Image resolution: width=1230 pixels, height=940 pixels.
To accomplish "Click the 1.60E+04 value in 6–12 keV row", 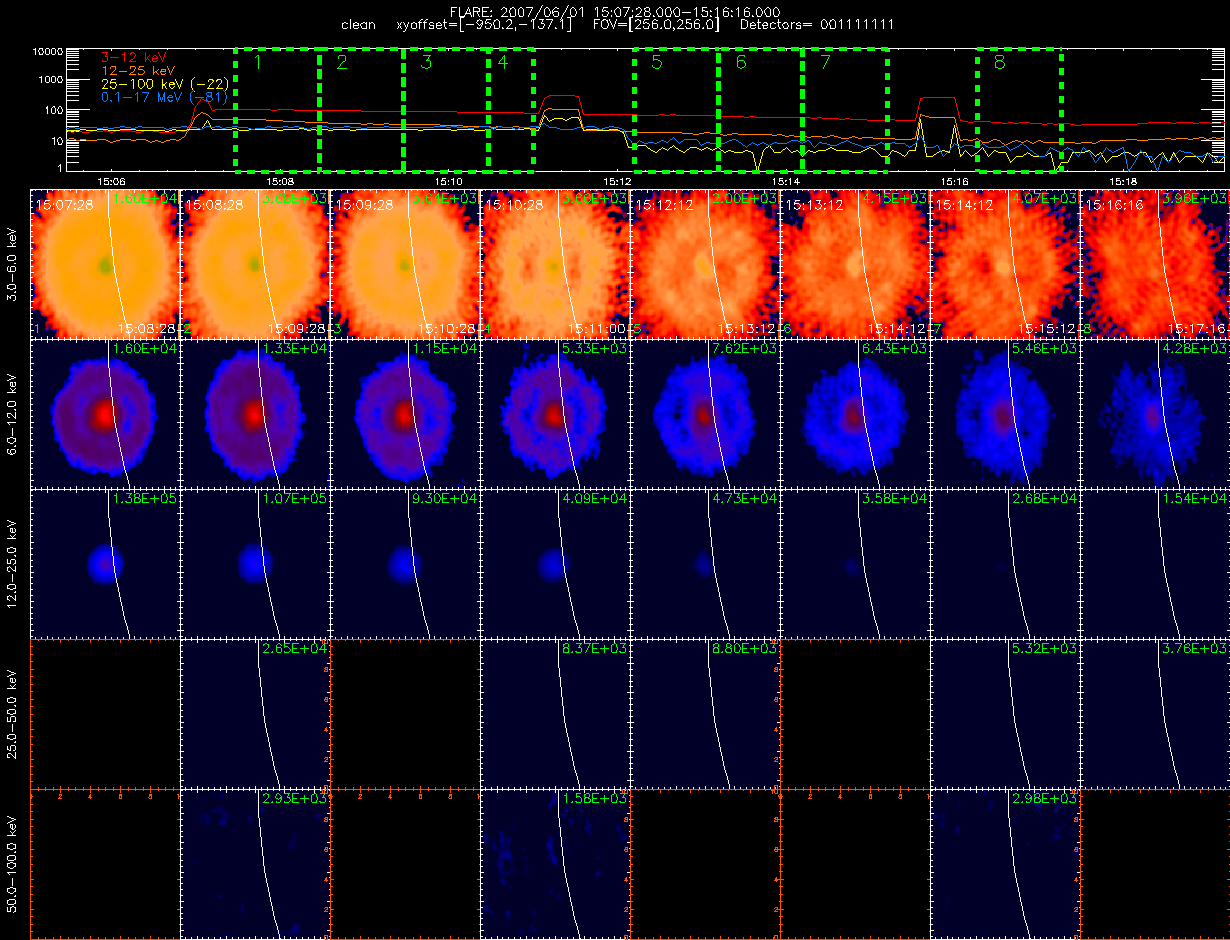I will (146, 348).
